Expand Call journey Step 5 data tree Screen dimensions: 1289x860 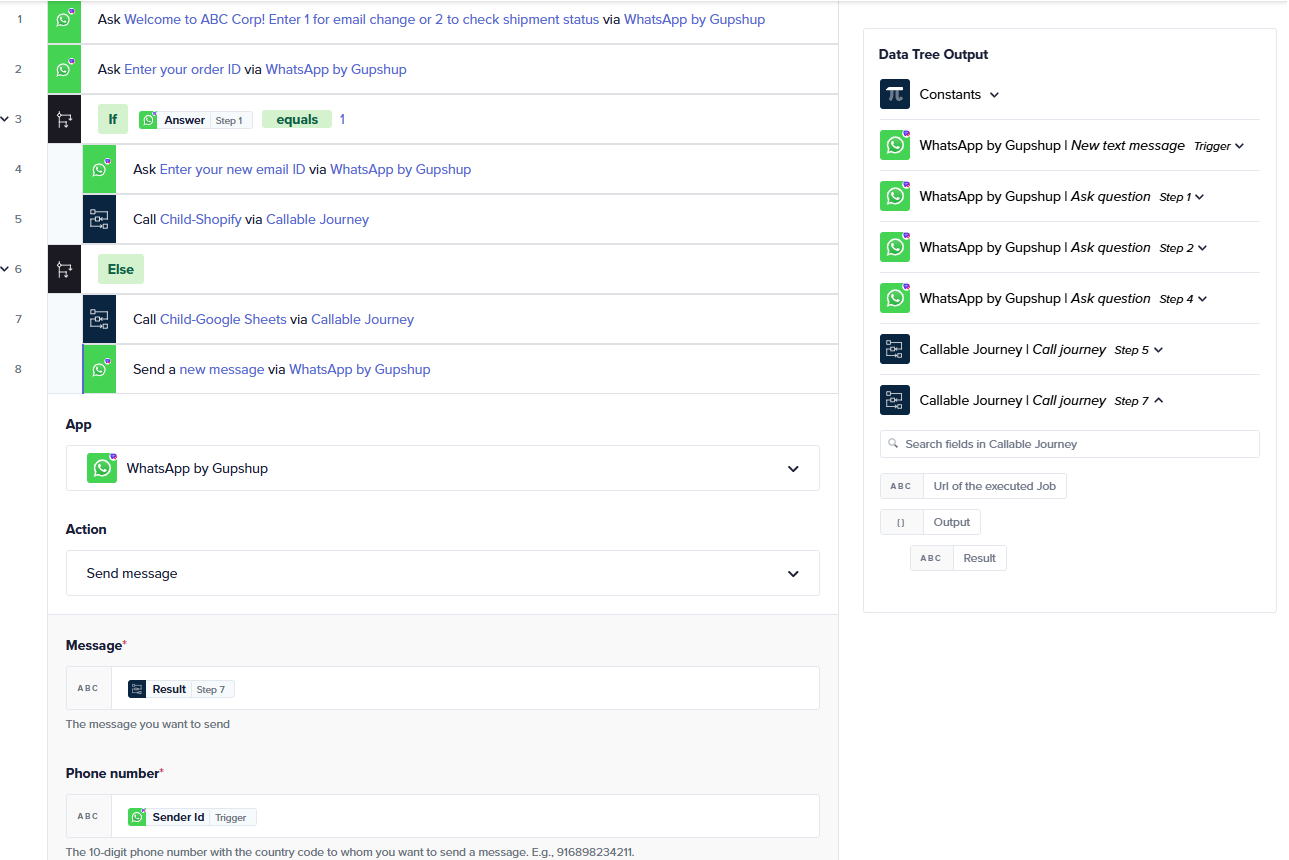click(1158, 350)
